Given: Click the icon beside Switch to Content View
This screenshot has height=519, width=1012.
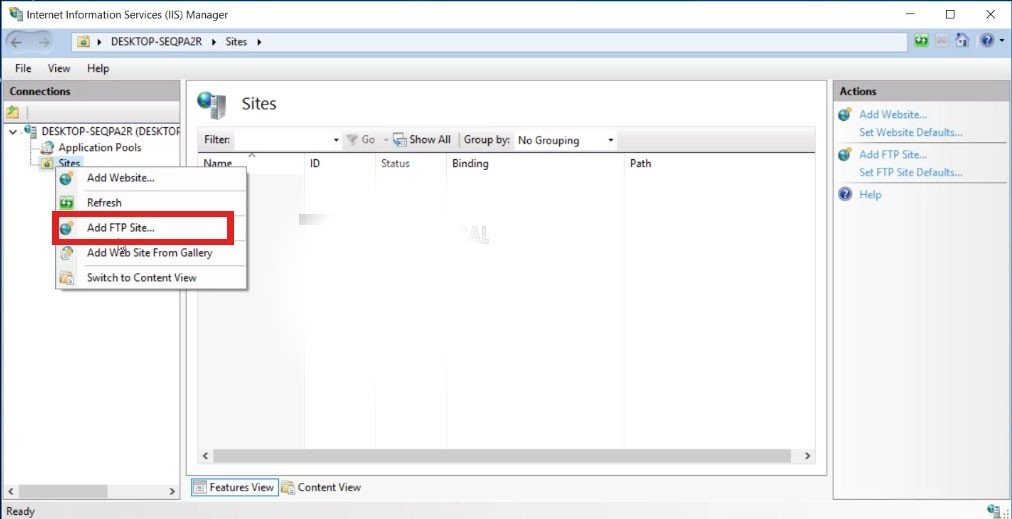Looking at the screenshot, I should [66, 278].
